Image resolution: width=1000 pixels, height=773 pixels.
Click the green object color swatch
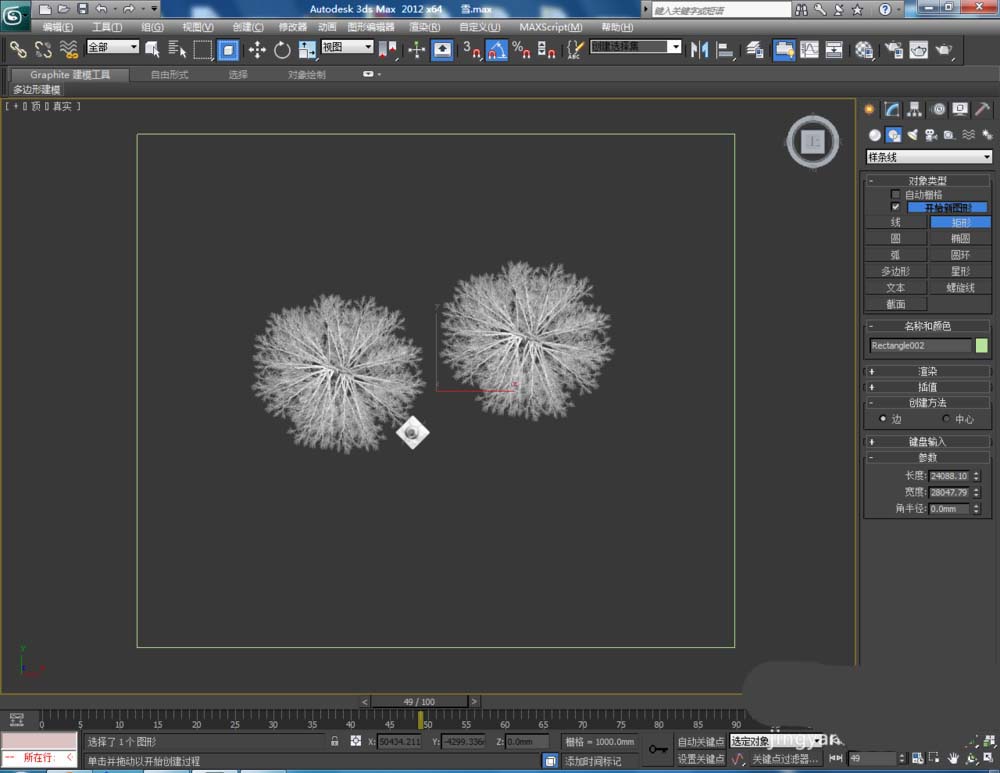pyautogui.click(x=981, y=346)
